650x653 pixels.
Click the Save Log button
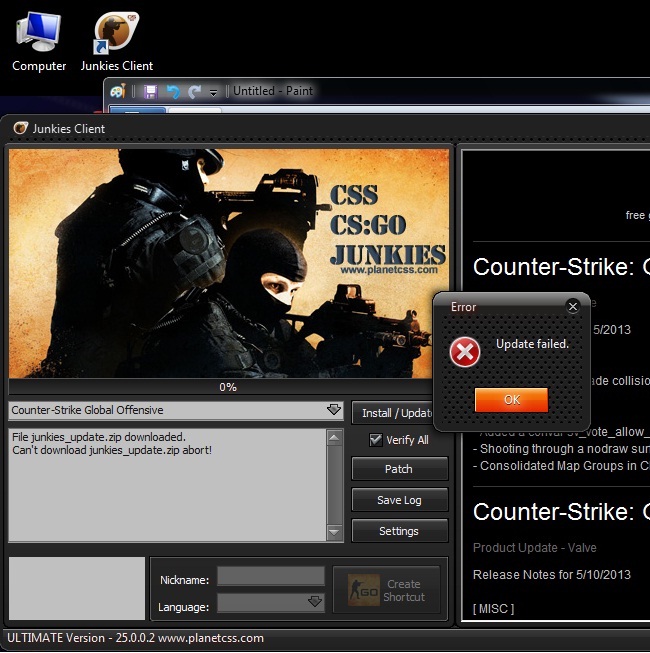pyautogui.click(x=399, y=500)
